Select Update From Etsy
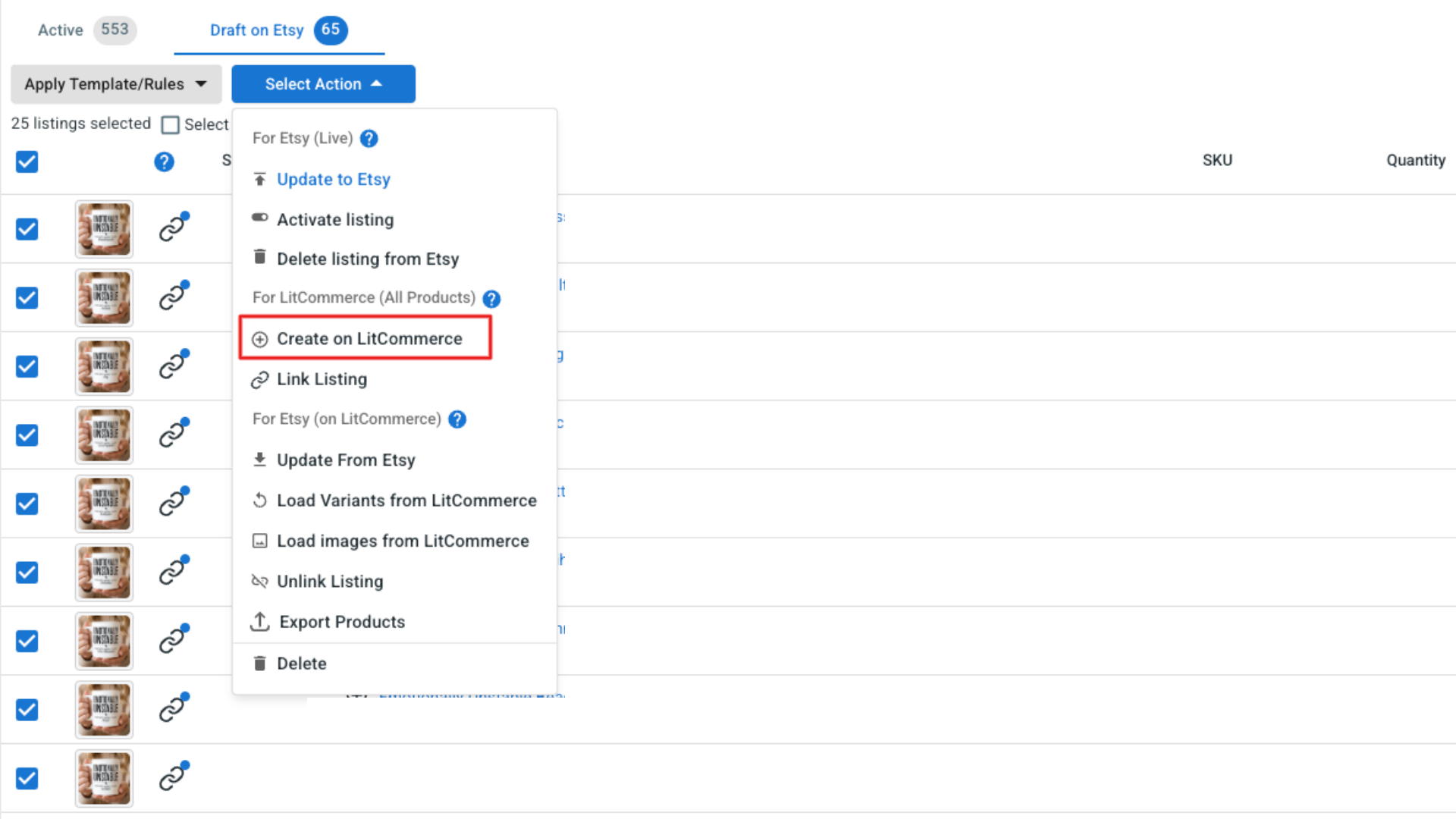Image resolution: width=1456 pixels, height=819 pixels. click(346, 460)
